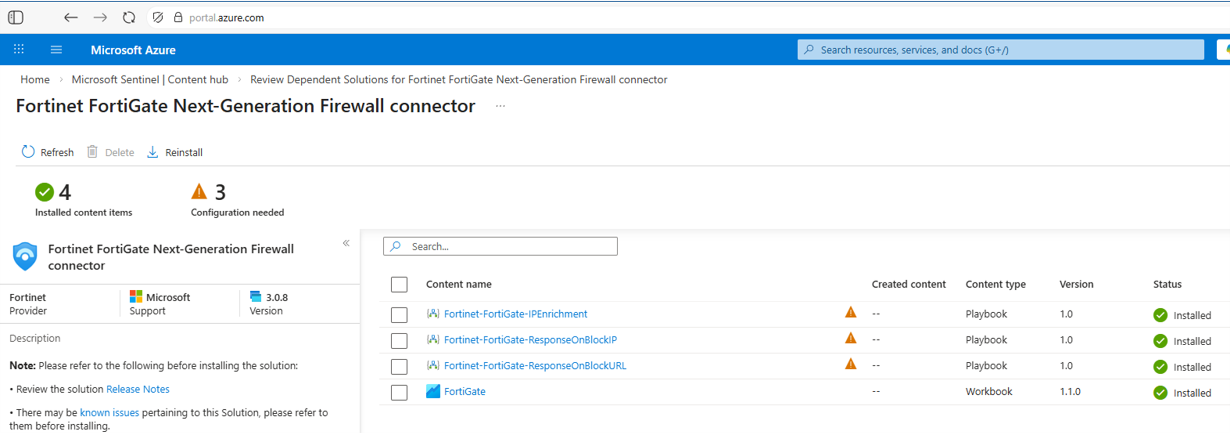Image resolution: width=1230 pixels, height=433 pixels.
Task: Click the Microsoft Azure home title
Action: pyautogui.click(x=133, y=50)
